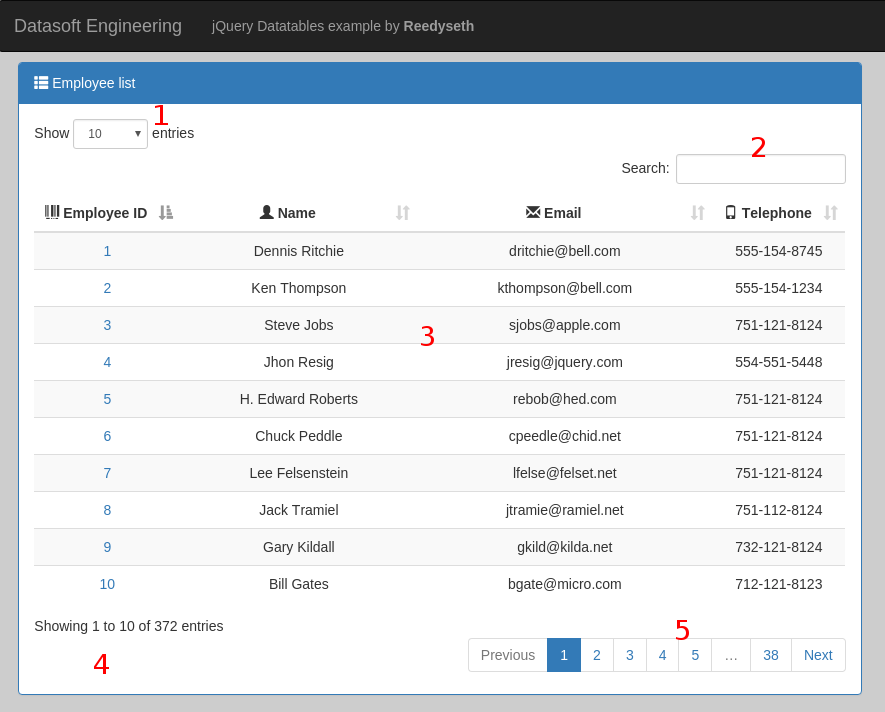Jump to page 38 in pagination
Screen dimensions: 885x712
tap(770, 655)
